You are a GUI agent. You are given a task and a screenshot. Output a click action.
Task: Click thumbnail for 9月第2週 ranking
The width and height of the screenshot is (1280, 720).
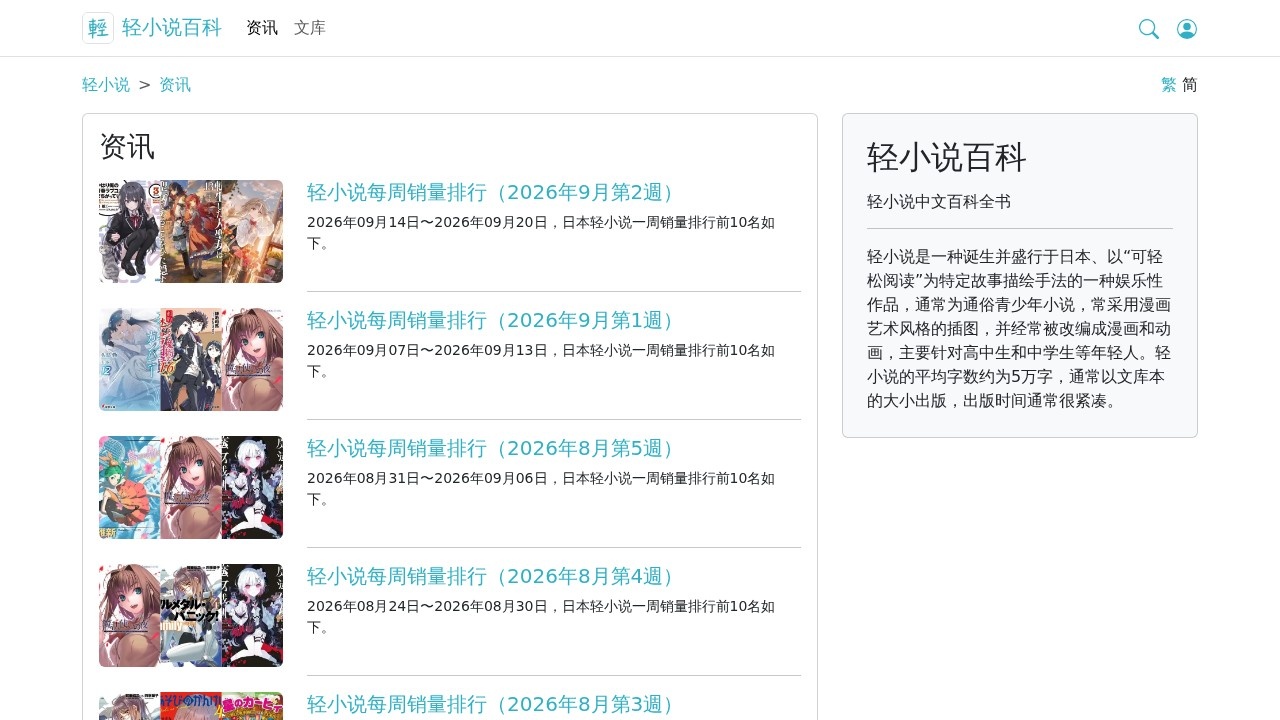click(x=191, y=232)
